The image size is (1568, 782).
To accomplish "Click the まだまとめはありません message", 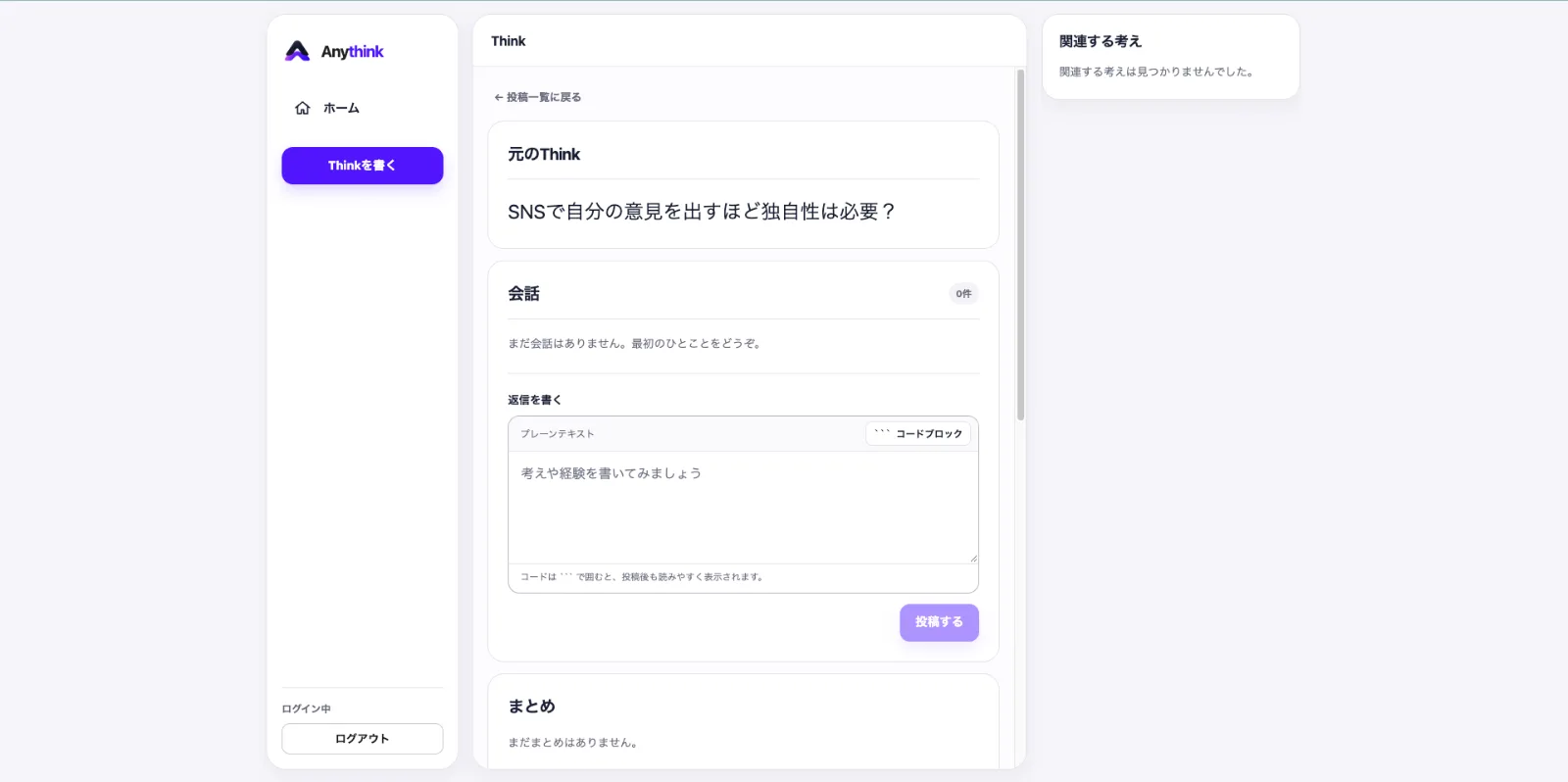I will (x=573, y=743).
